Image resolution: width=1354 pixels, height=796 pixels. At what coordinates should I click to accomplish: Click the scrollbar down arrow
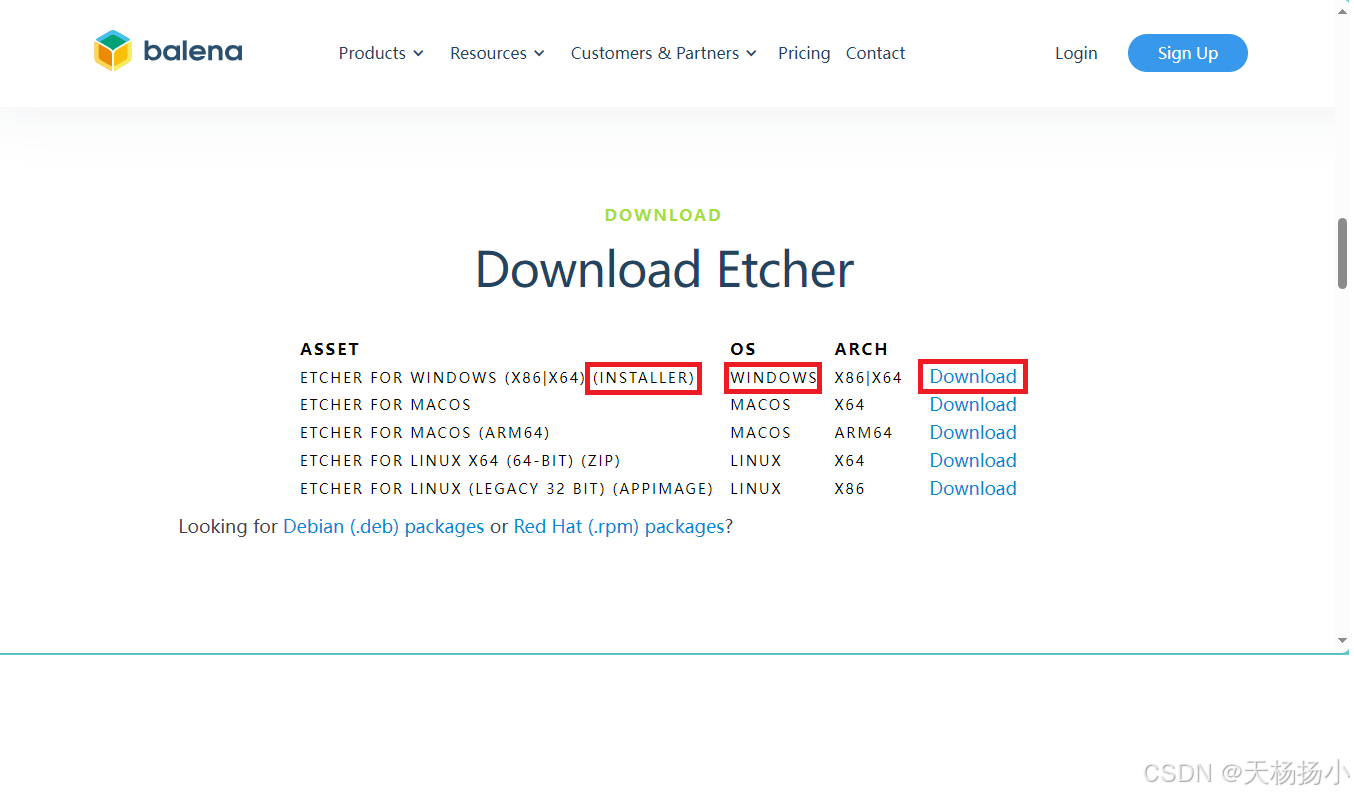1343,640
